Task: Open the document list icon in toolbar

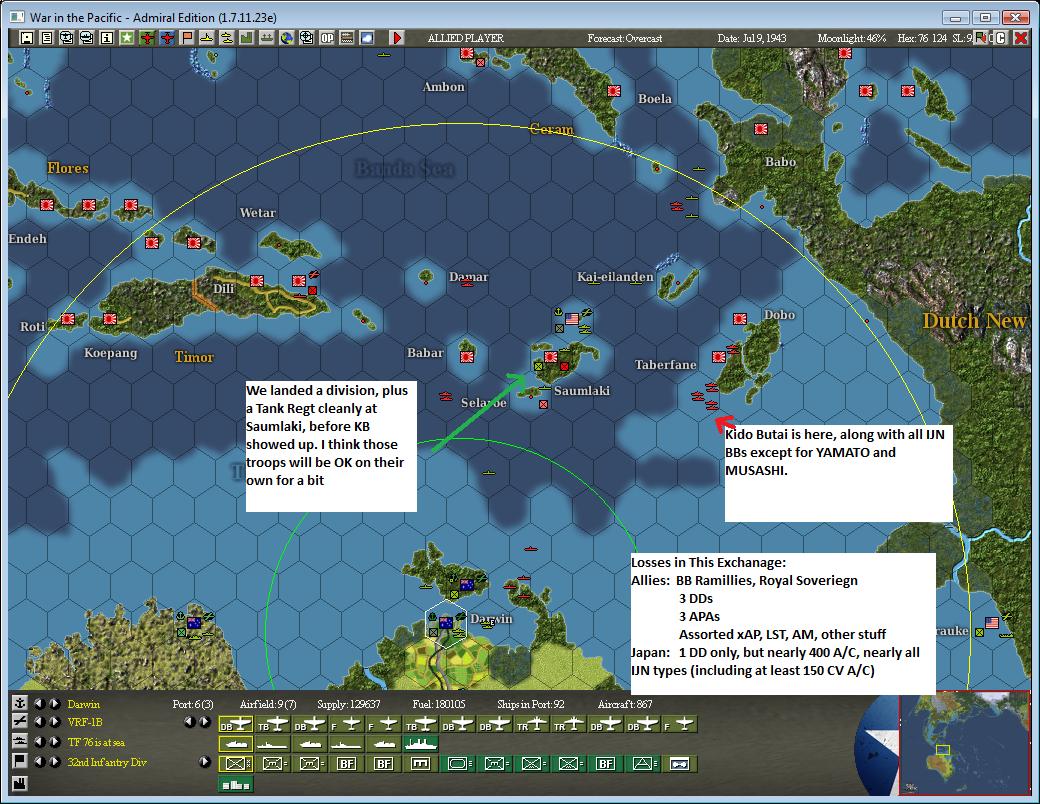Action: coord(46,38)
